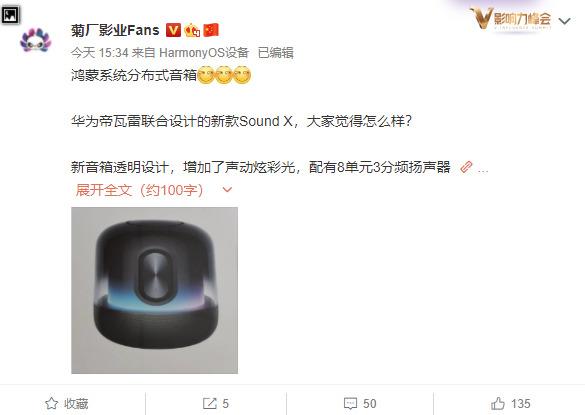
Task: Open the 菊厂影业Fans username link
Action: tap(115, 30)
